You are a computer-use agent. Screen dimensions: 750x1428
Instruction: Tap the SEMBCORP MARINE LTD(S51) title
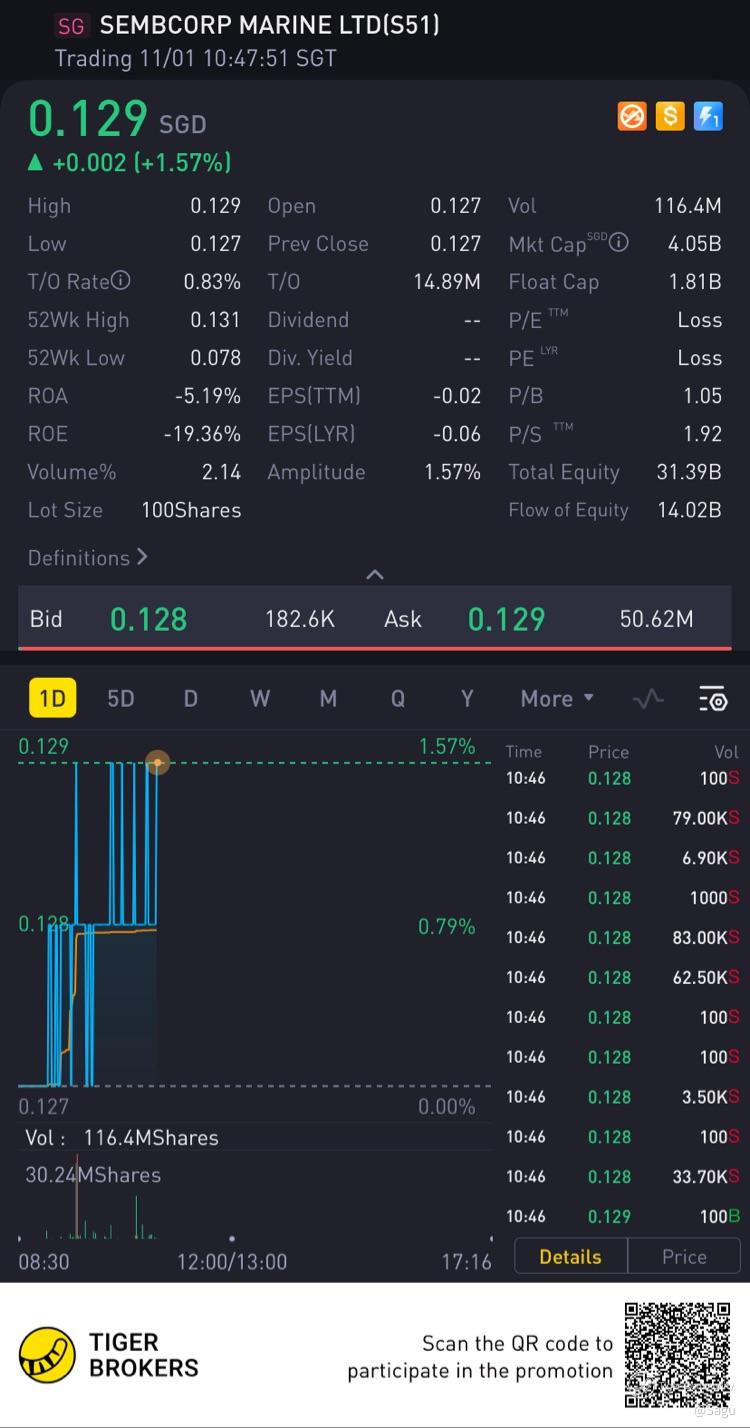tap(269, 25)
